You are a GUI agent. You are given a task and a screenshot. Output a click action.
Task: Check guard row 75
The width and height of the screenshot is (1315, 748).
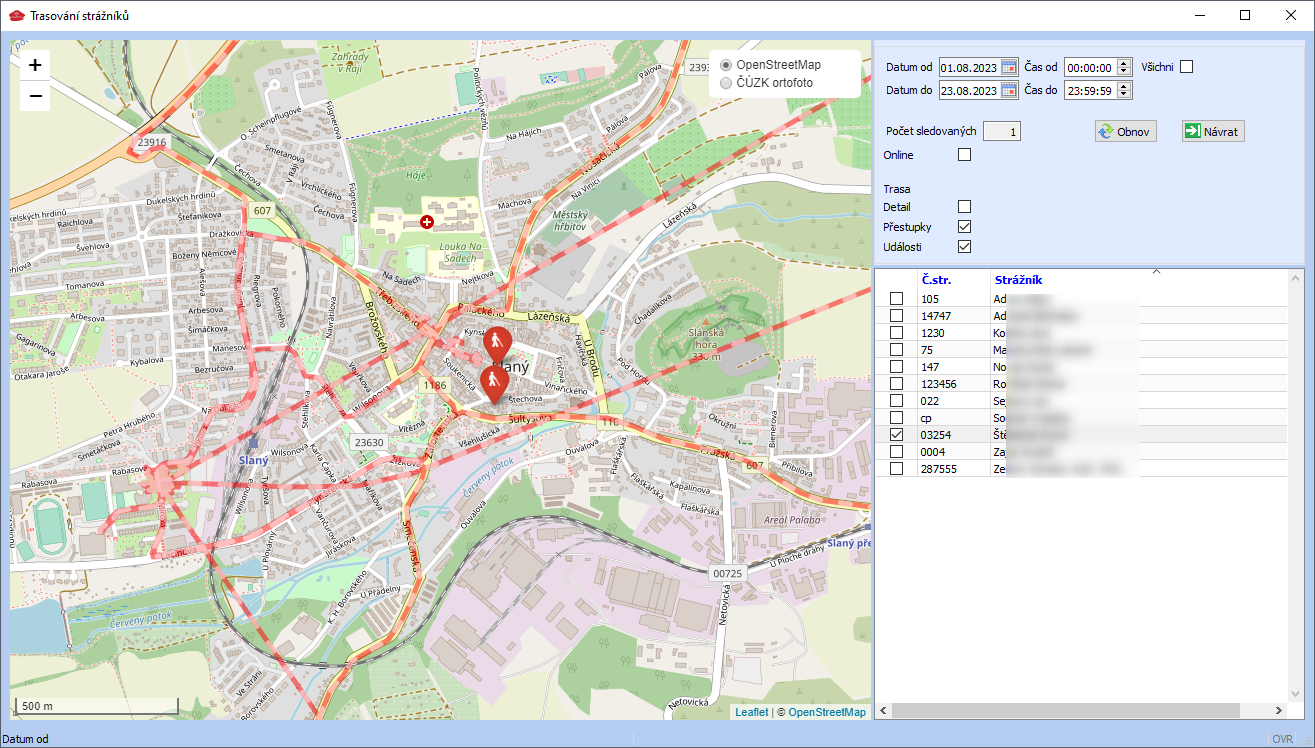tap(897, 350)
